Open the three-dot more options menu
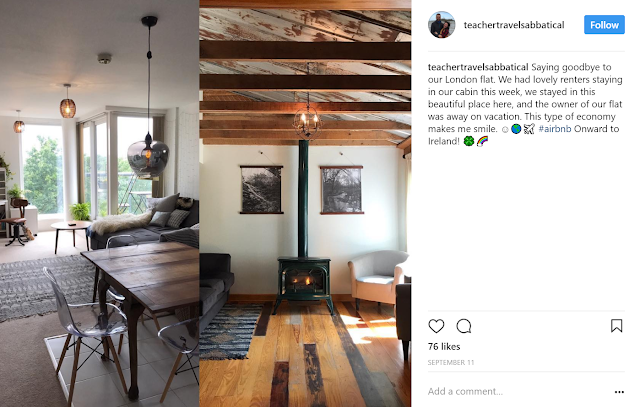Screen dimensions: 640x407 (x=619, y=392)
